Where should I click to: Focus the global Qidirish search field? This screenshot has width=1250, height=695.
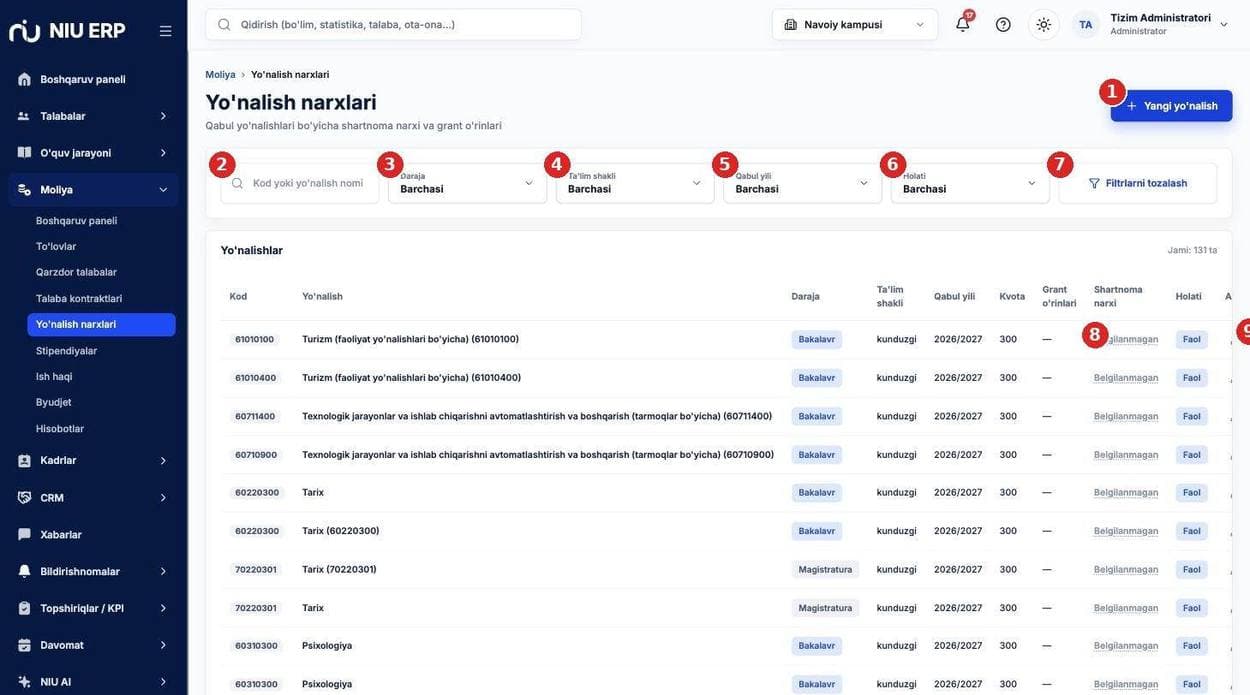pyautogui.click(x=393, y=25)
